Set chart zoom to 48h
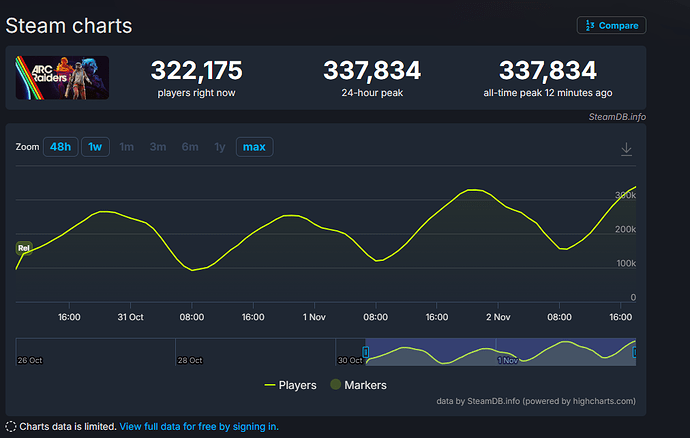 pyautogui.click(x=60, y=147)
